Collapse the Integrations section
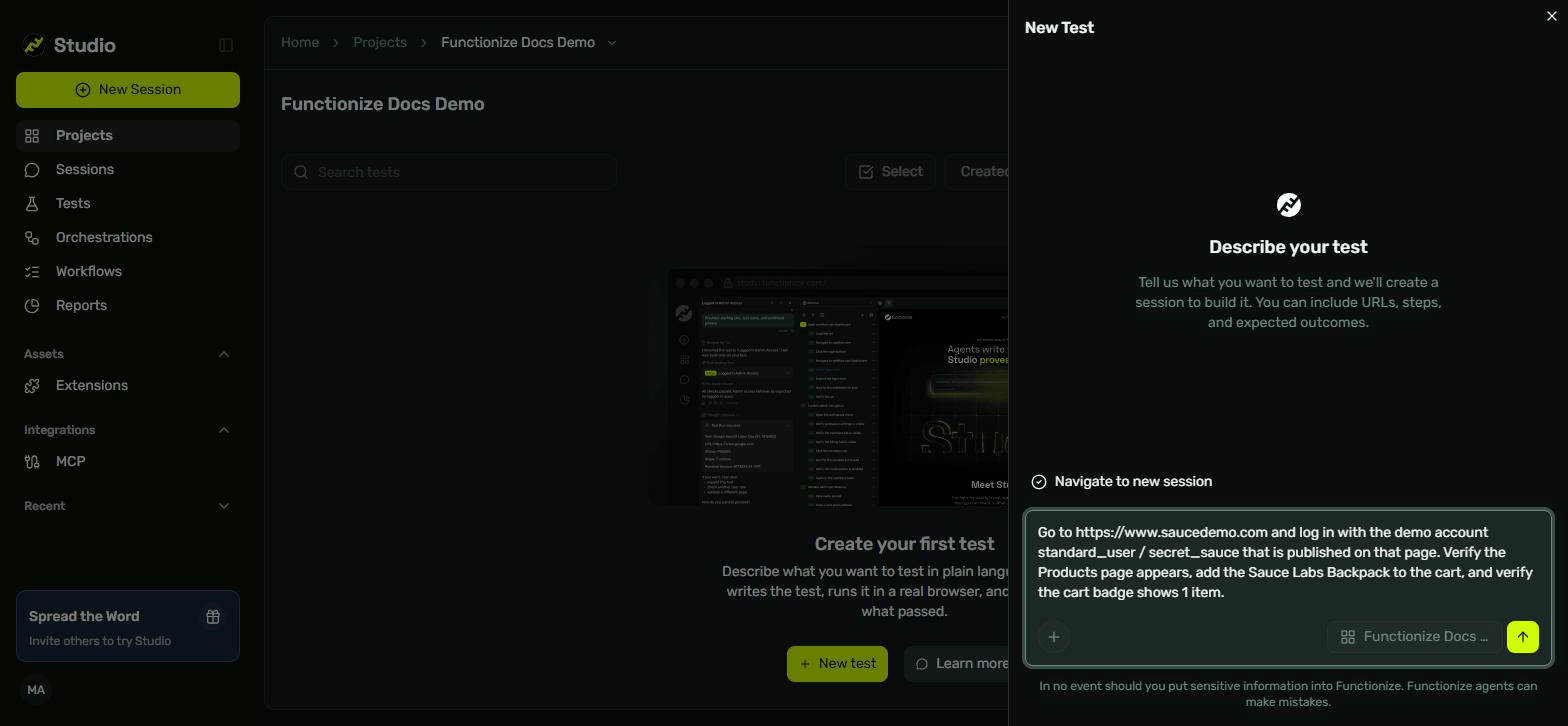This screenshot has height=726, width=1568. (x=224, y=430)
